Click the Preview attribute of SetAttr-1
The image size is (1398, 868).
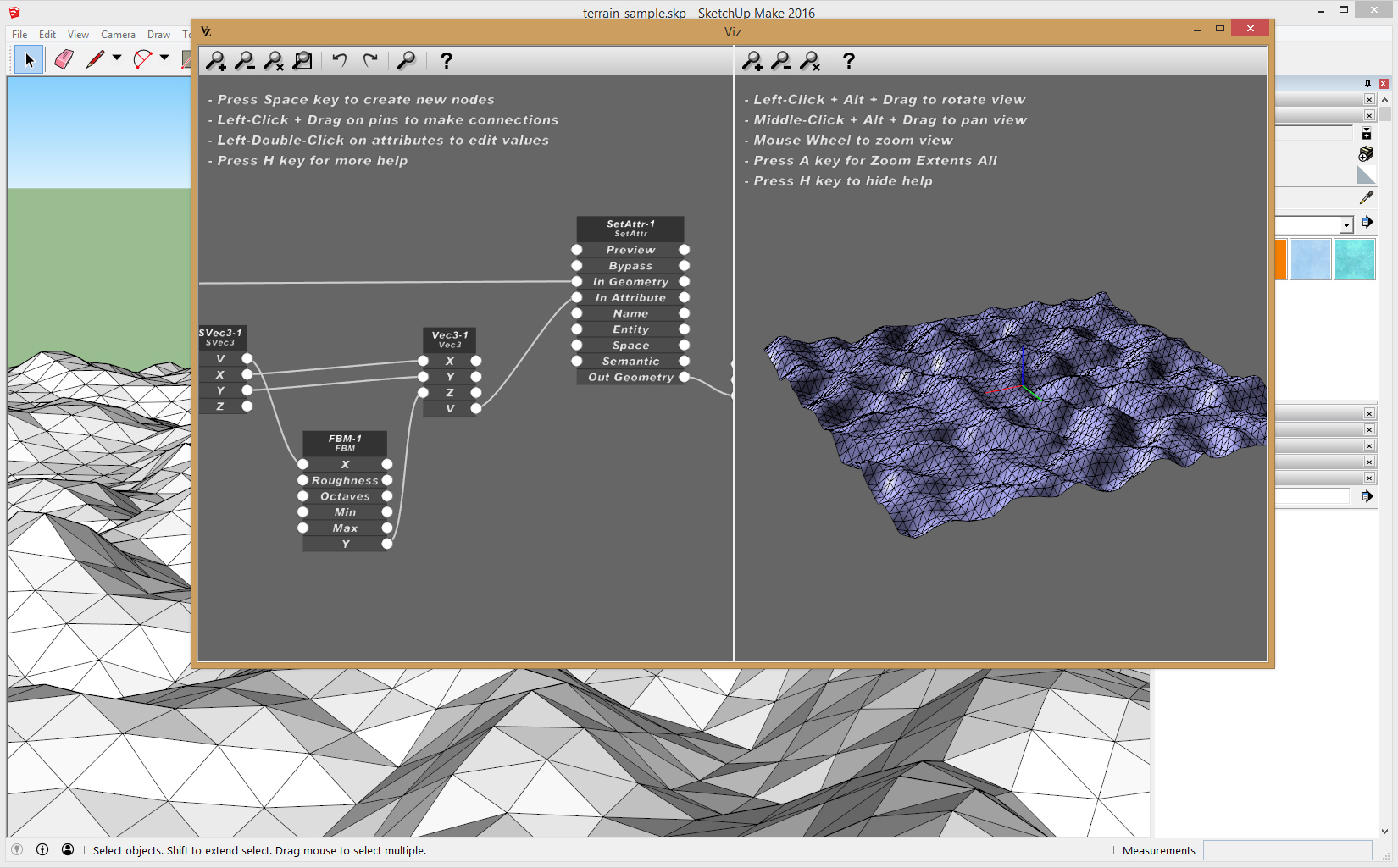click(x=630, y=250)
